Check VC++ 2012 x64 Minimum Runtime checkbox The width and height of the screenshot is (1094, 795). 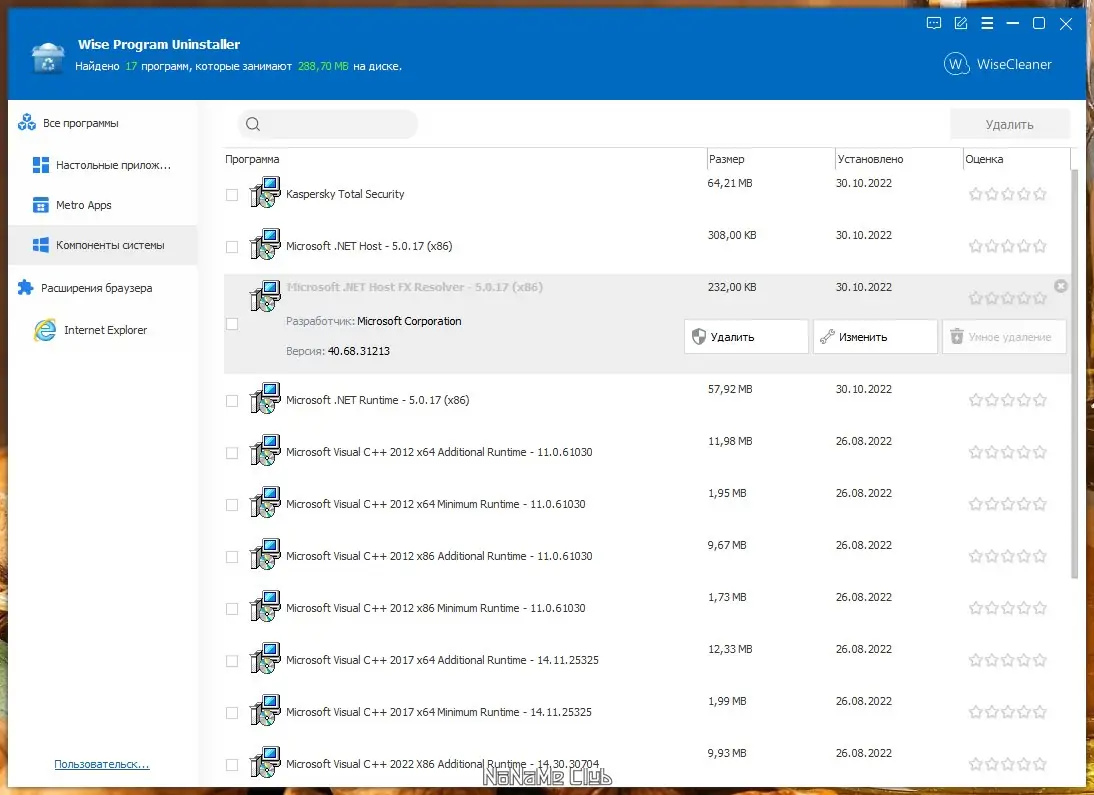pyautogui.click(x=232, y=505)
